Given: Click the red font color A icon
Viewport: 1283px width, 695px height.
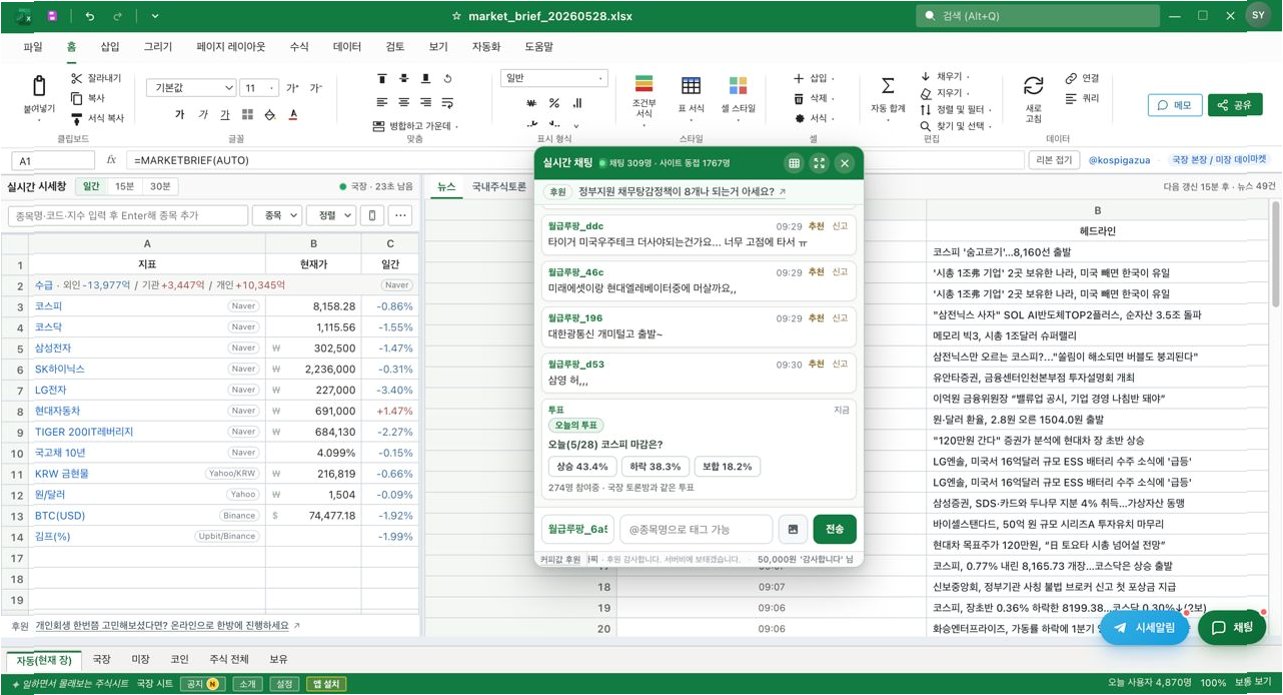Looking at the screenshot, I should pyautogui.click(x=293, y=115).
